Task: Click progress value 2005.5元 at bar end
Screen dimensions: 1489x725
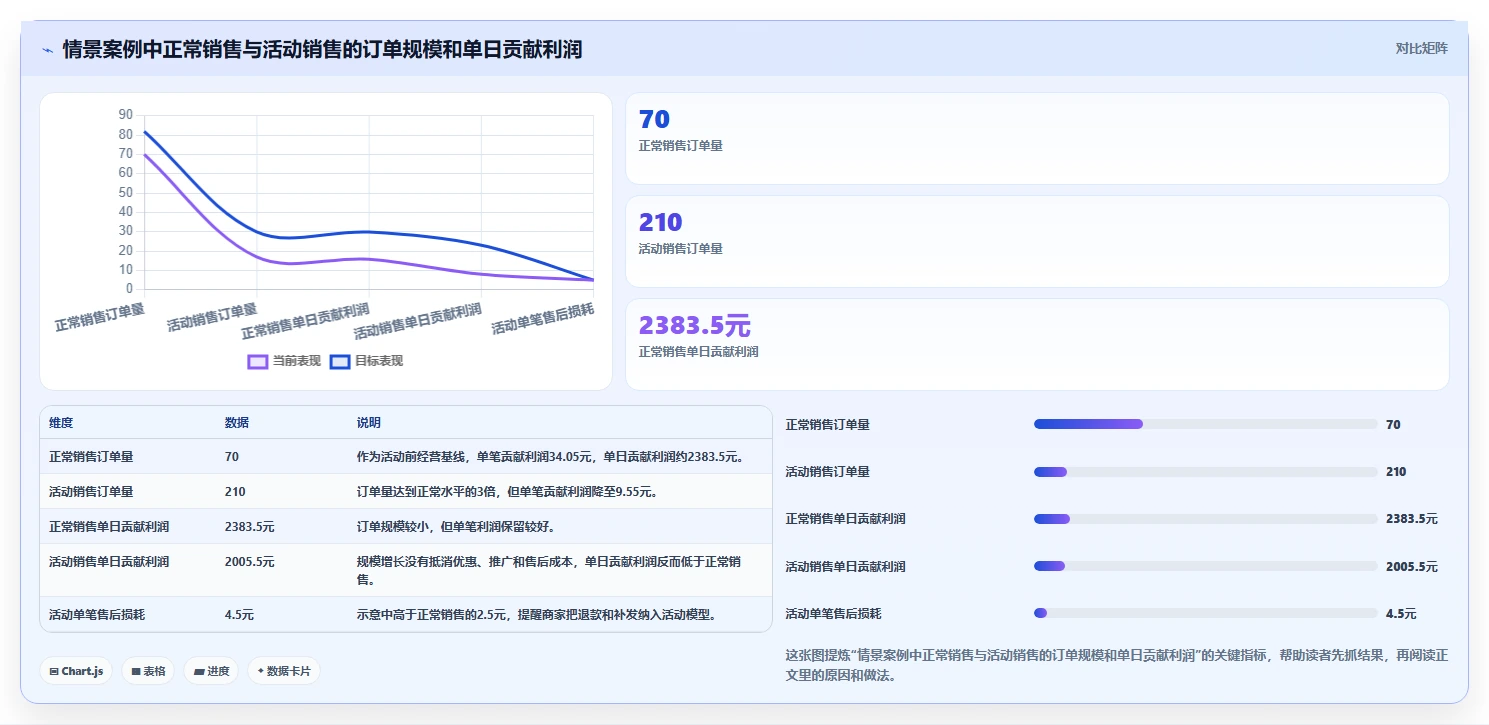Action: point(1412,566)
